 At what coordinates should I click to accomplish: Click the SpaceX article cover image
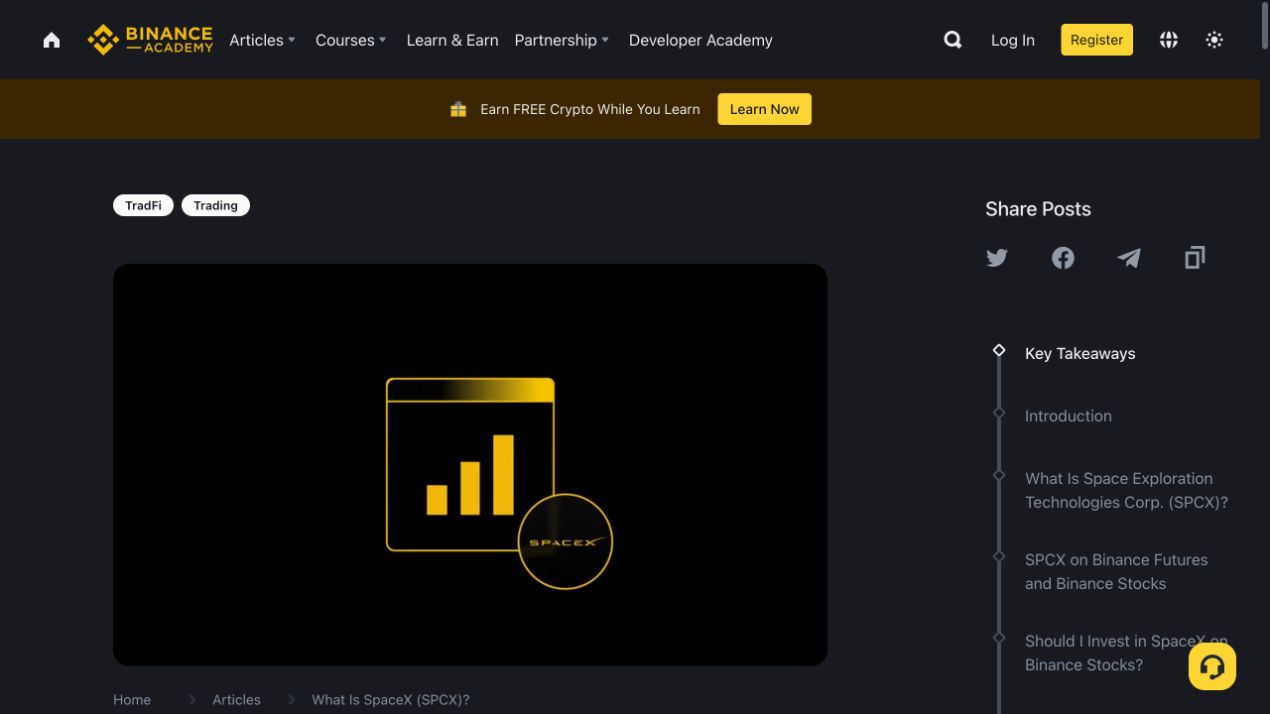470,465
